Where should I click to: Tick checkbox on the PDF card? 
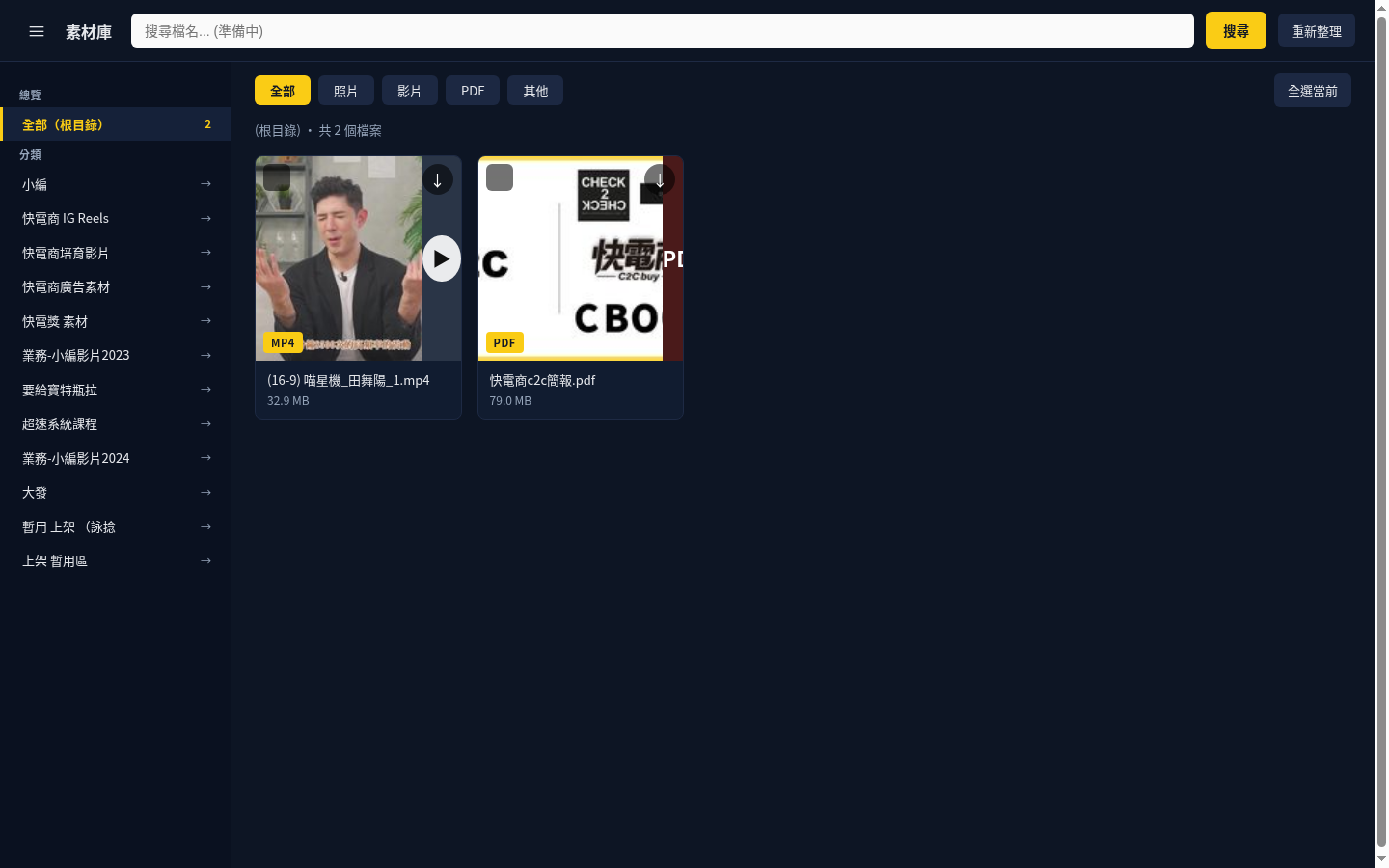click(500, 177)
